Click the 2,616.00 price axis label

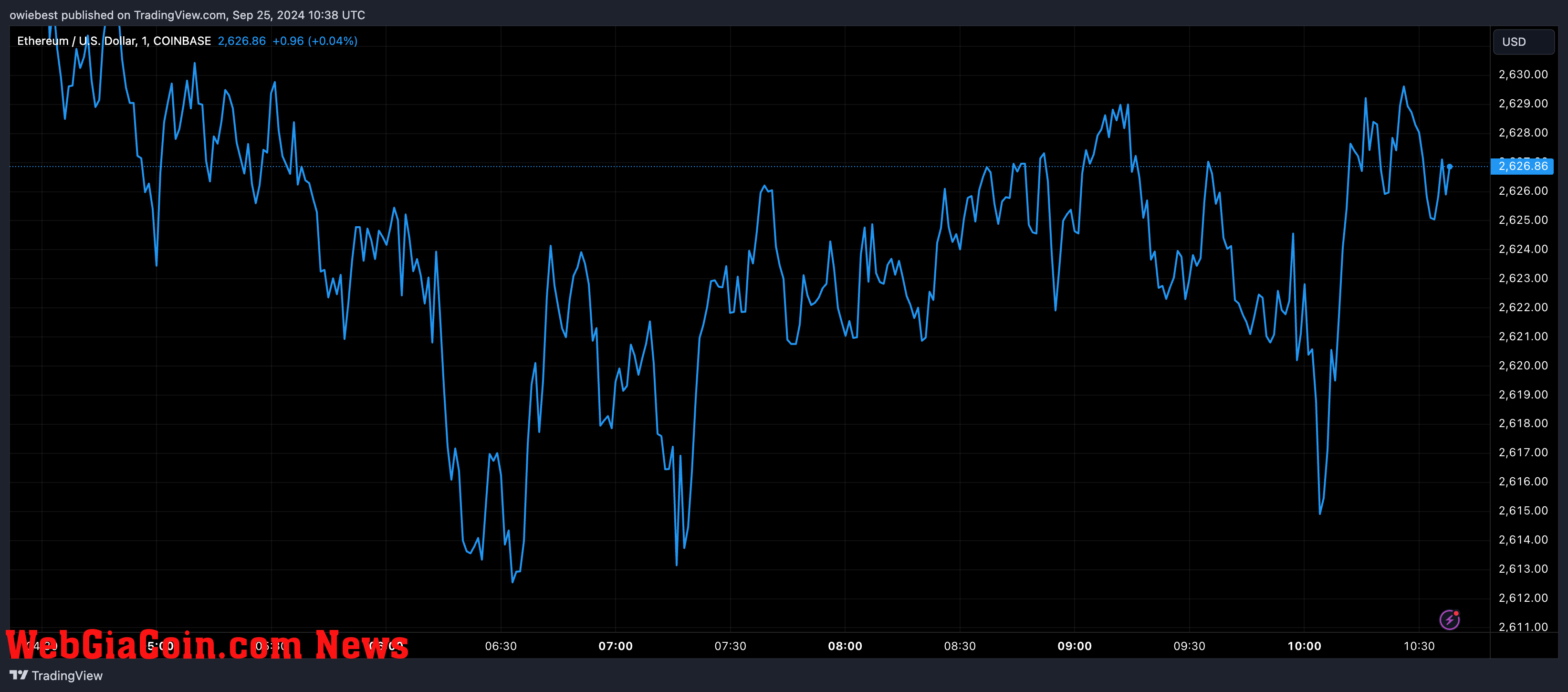point(1523,482)
